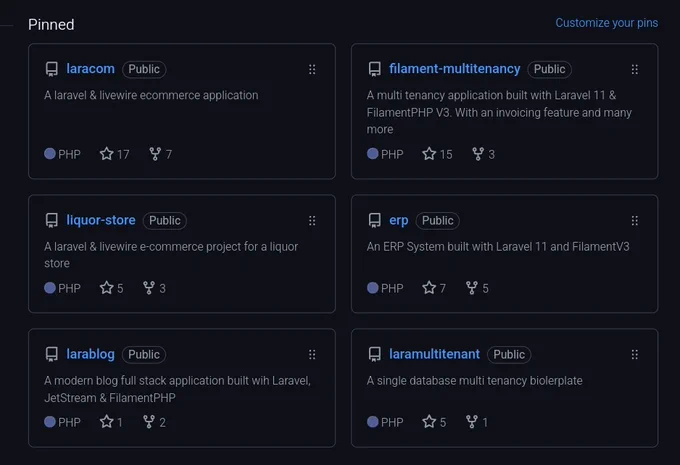680x465 pixels.
Task: Click the larablog drag handle grip icon
Action: point(312,355)
